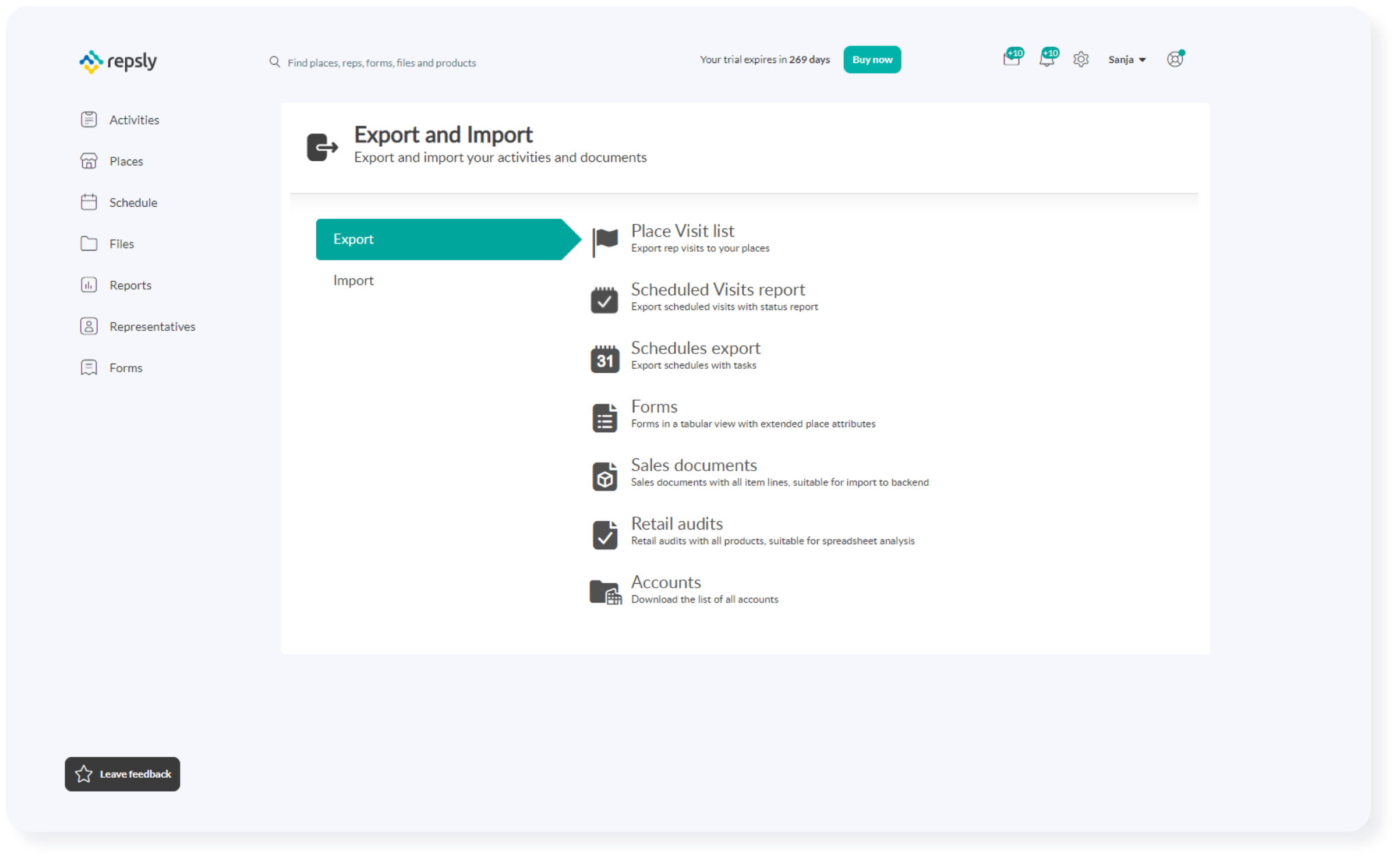Click the Schedules export calendar icon
The image size is (1400, 861).
click(604, 356)
